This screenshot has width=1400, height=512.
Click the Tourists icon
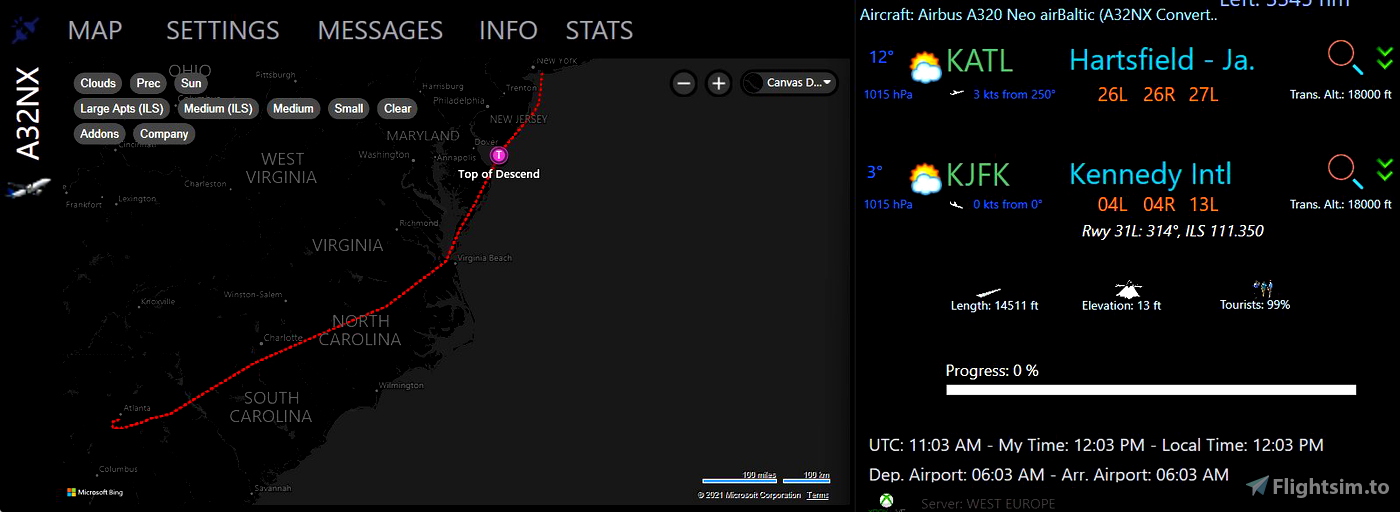[1261, 288]
